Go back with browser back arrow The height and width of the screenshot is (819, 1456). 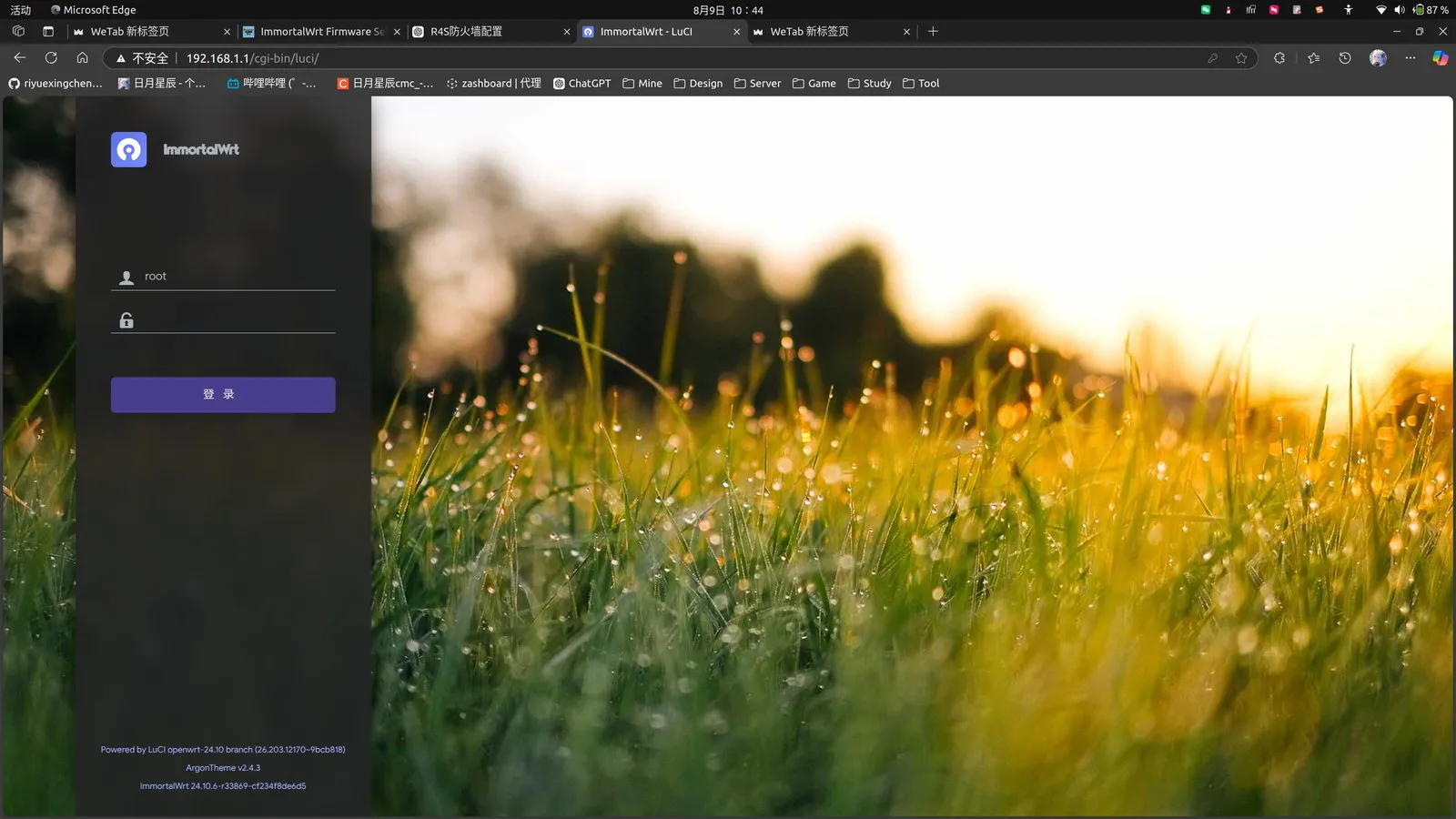click(x=20, y=57)
